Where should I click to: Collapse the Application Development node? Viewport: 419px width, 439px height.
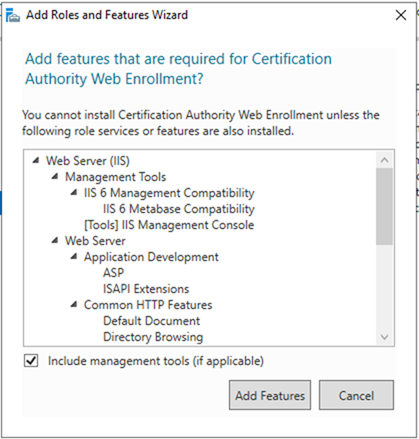click(x=74, y=257)
